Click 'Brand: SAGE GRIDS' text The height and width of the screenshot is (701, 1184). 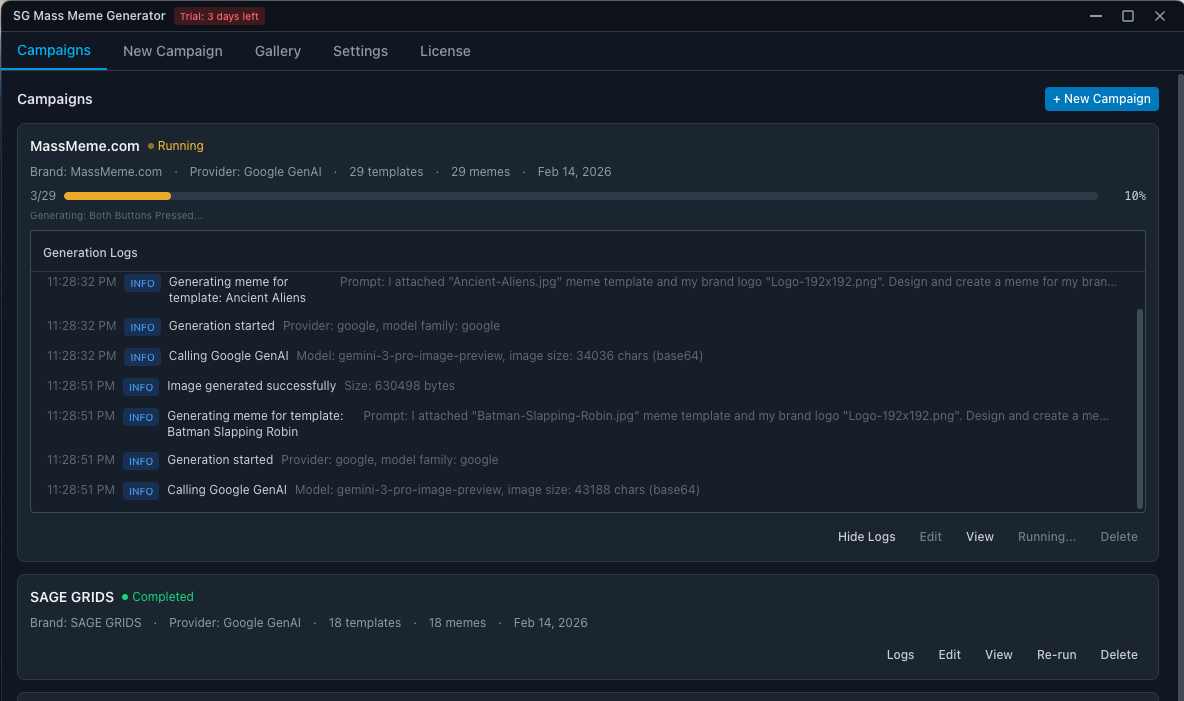(x=85, y=622)
